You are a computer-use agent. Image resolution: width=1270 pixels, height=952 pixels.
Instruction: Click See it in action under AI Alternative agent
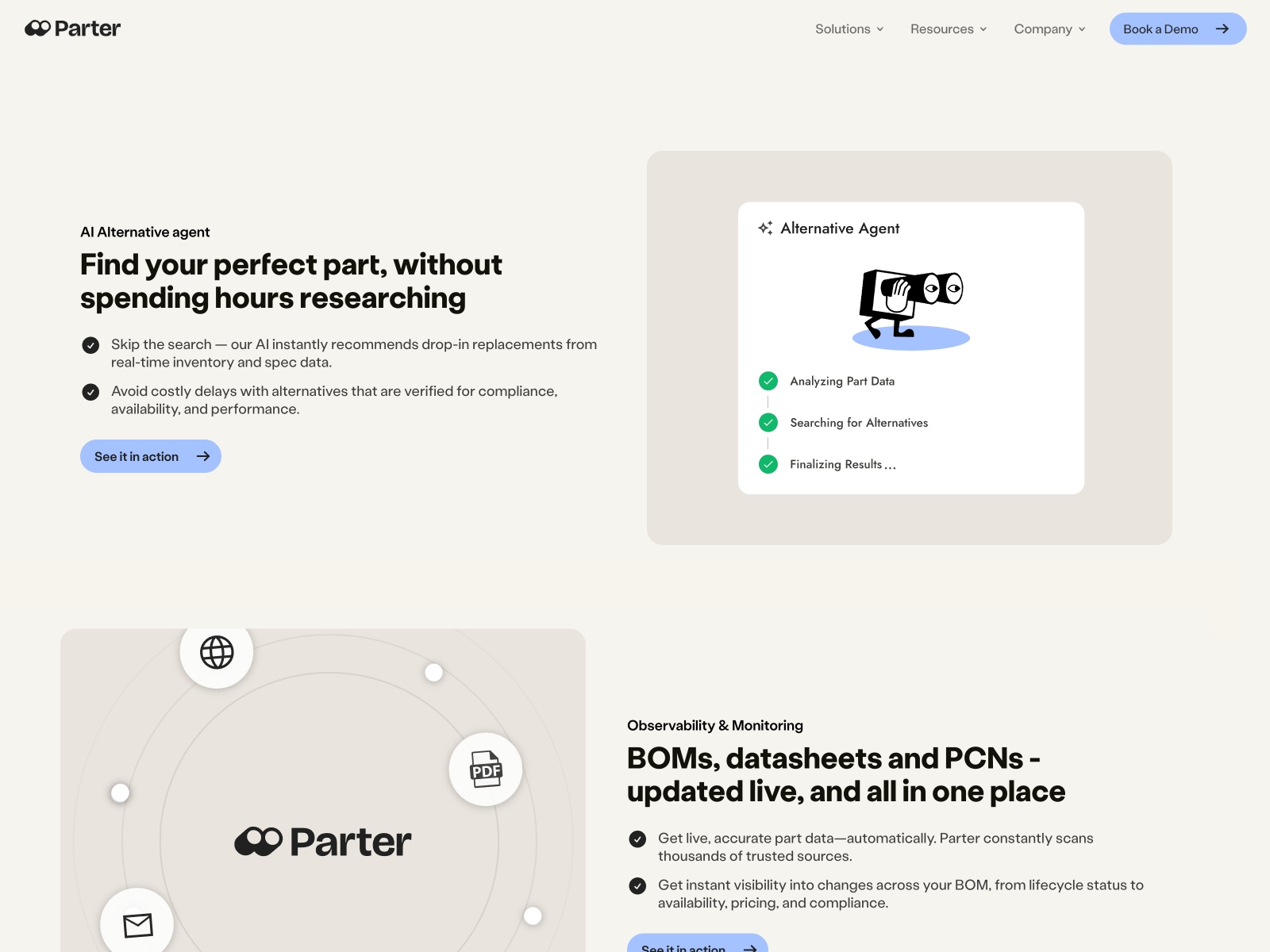[151, 456]
